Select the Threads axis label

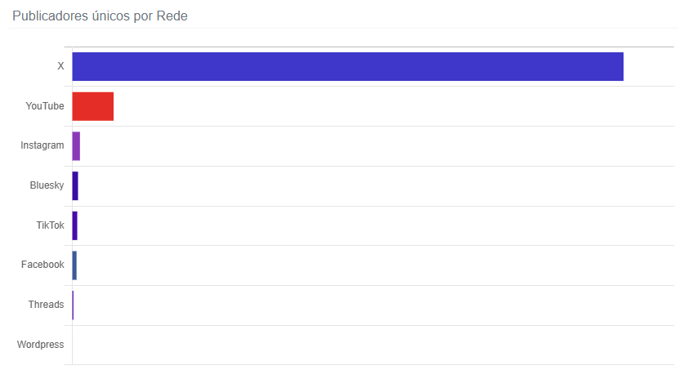click(x=46, y=304)
